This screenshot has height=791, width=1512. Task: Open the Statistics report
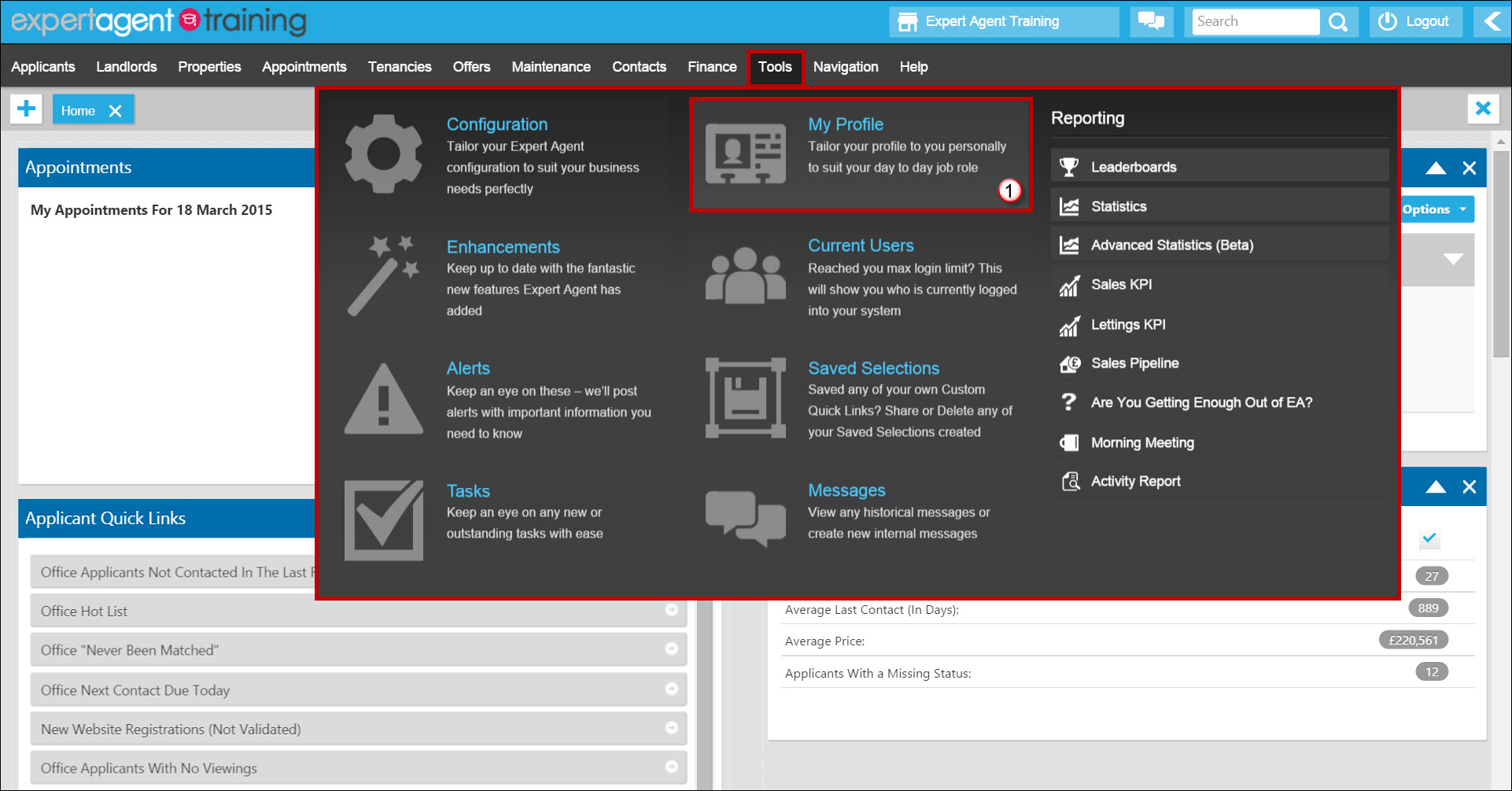click(x=1219, y=206)
